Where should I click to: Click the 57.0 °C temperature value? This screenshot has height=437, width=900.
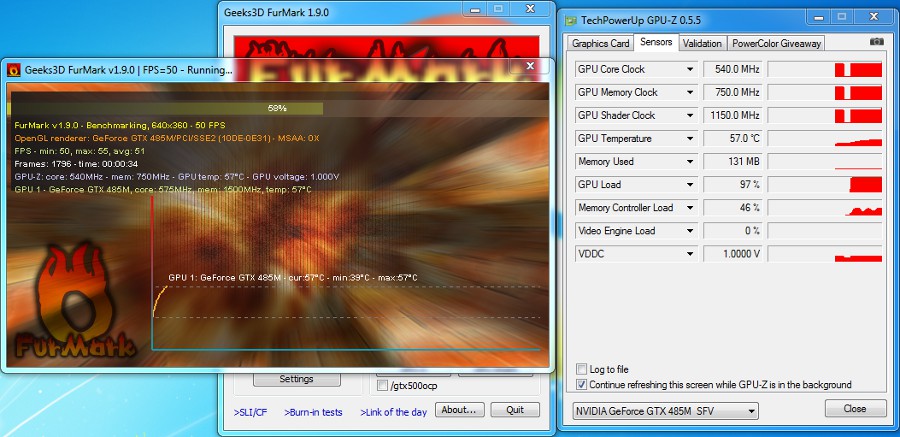coord(733,138)
